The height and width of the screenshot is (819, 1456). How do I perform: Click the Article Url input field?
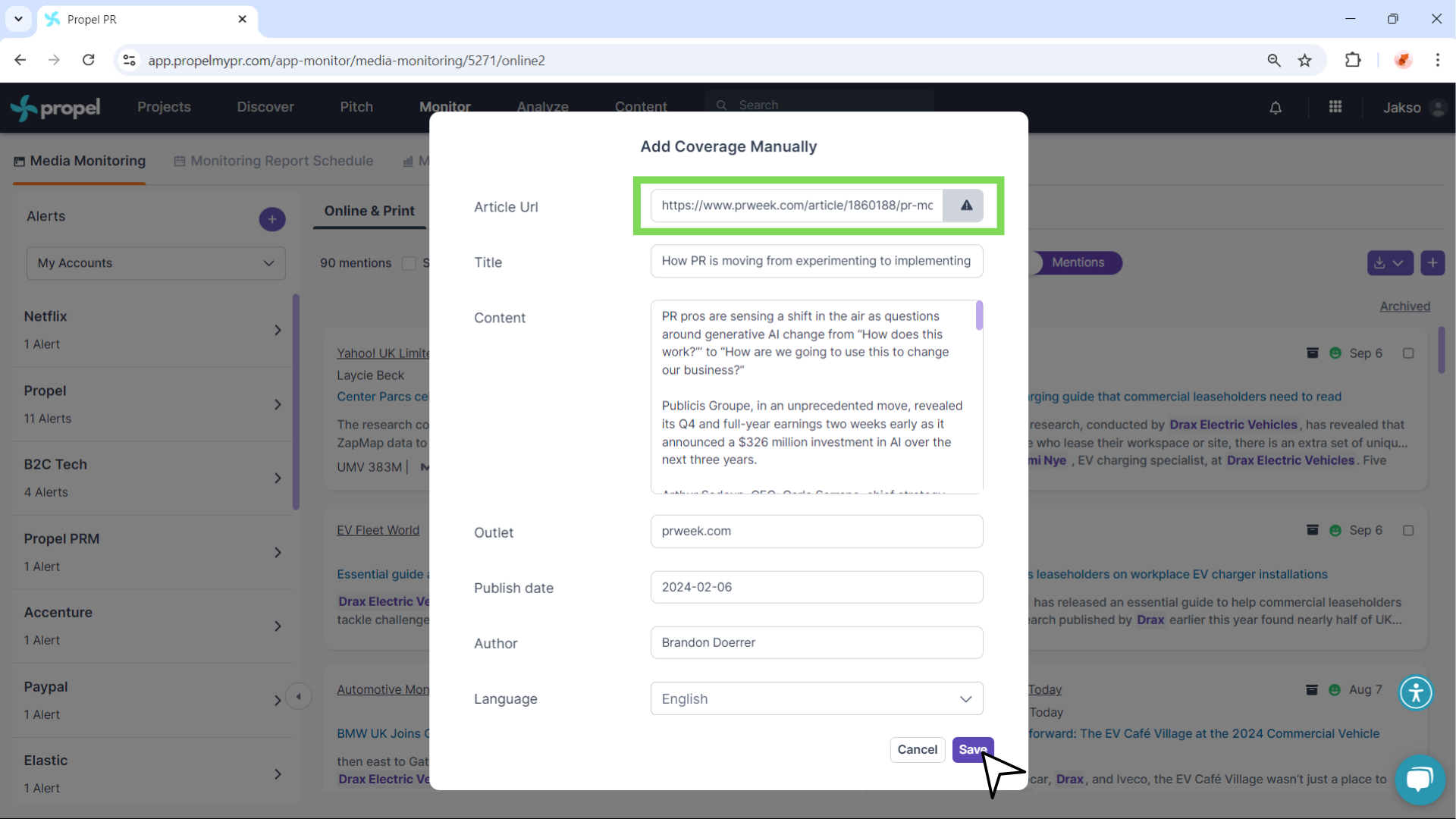[x=797, y=206]
